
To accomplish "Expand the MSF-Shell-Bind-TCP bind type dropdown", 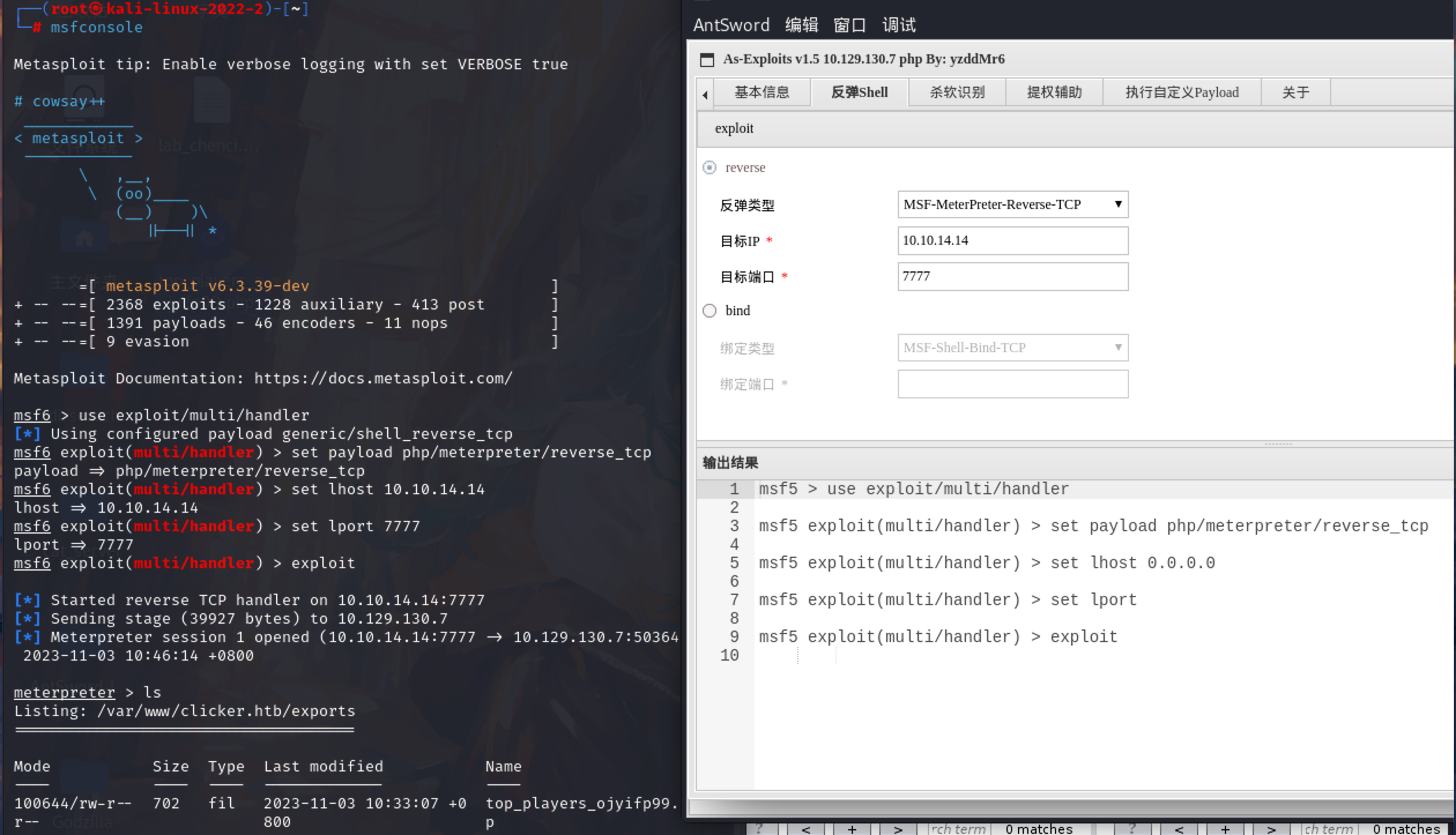I will pyautogui.click(x=1012, y=348).
